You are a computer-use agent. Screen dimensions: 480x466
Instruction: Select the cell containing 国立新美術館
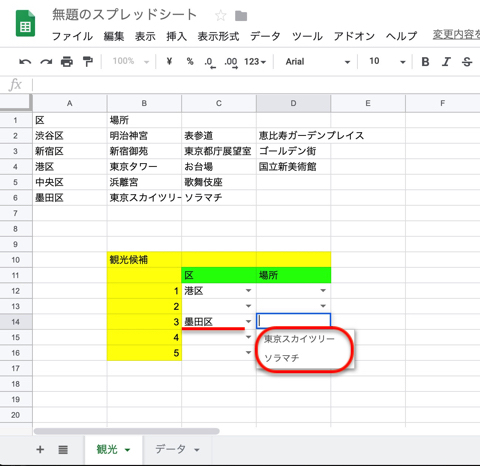(x=293, y=167)
